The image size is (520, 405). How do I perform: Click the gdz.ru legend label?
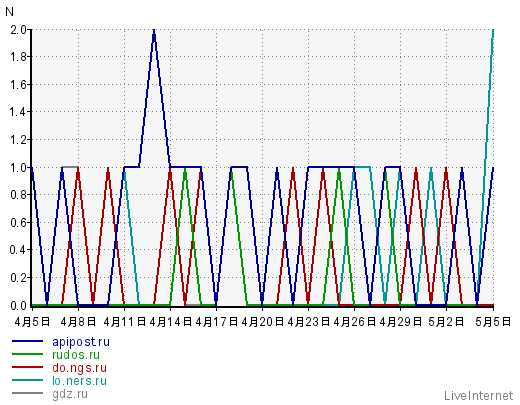tap(70, 394)
